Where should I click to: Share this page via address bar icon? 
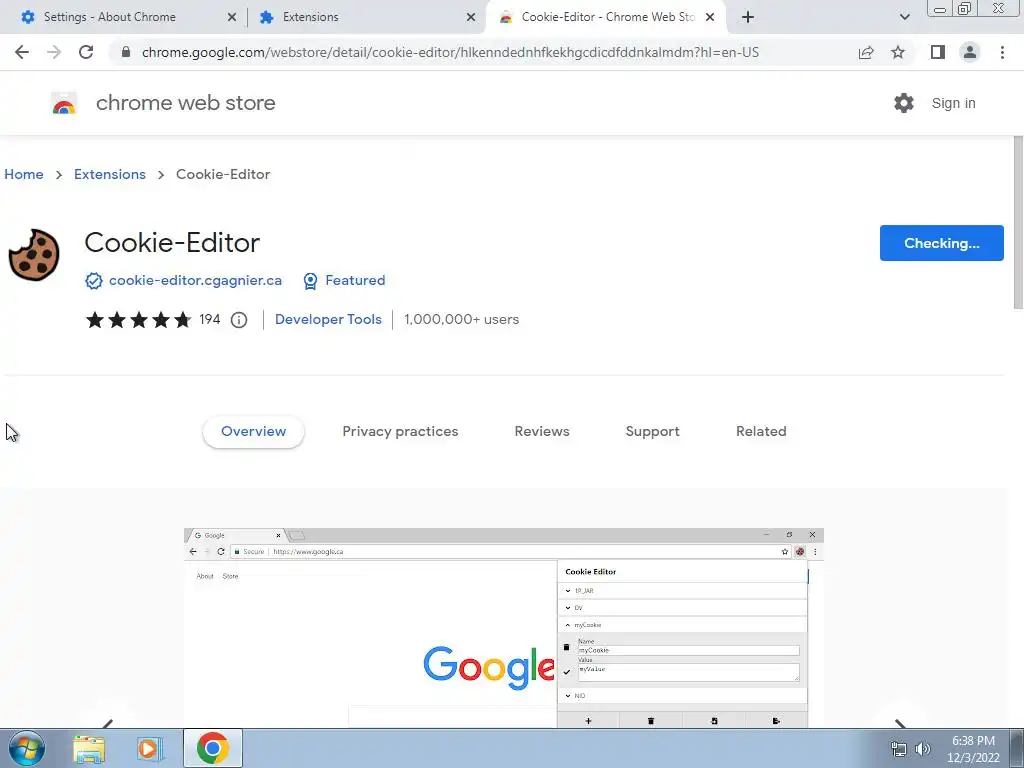(x=866, y=52)
